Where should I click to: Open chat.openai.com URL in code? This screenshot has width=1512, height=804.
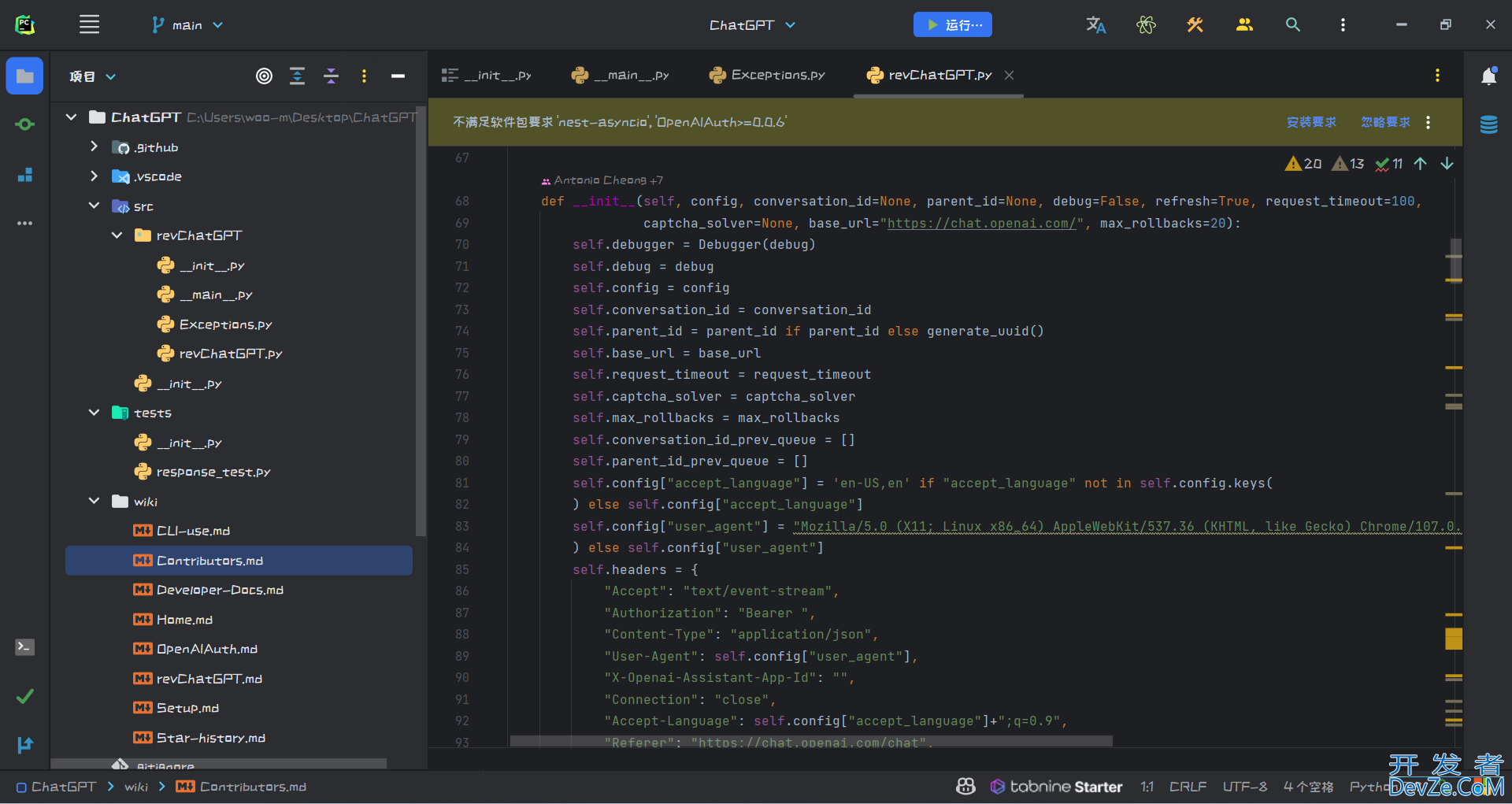click(x=982, y=224)
